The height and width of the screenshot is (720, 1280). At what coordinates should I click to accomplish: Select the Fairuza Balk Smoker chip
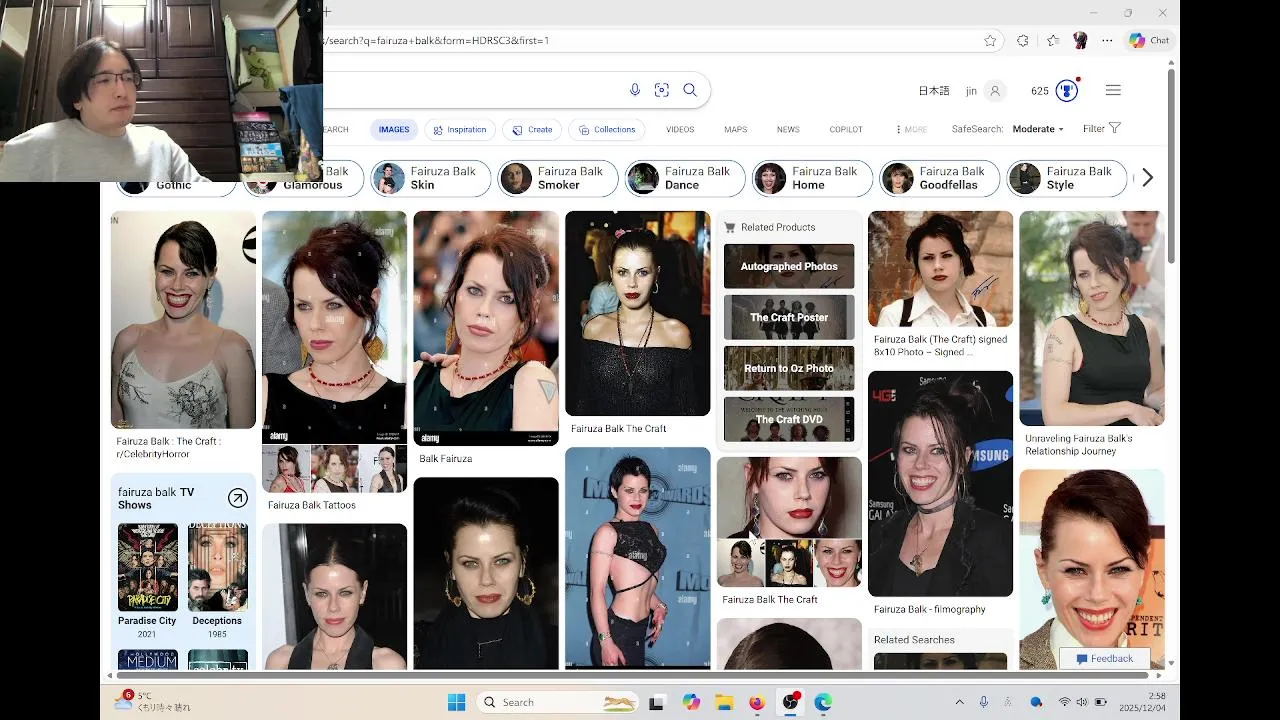558,178
